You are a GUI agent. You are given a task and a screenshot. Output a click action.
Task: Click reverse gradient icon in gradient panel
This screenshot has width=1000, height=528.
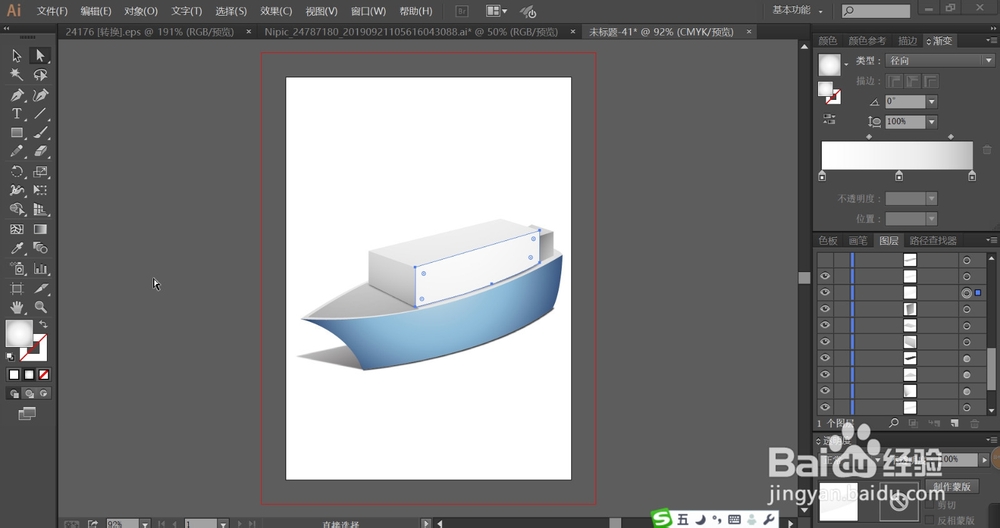[x=828, y=119]
